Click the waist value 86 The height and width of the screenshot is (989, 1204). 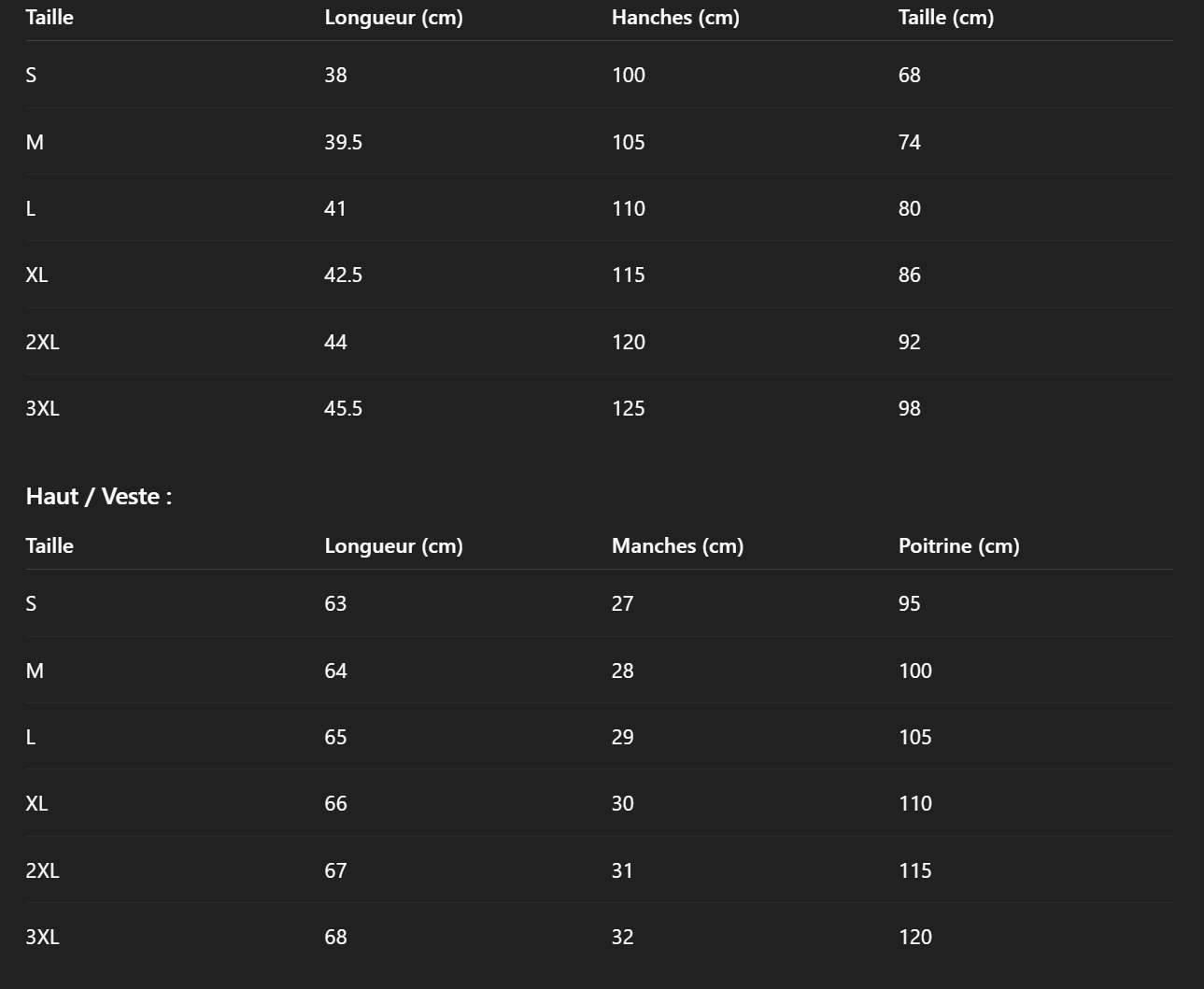tap(909, 275)
